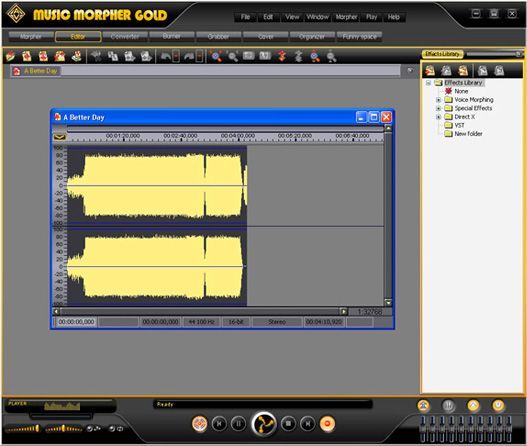Image resolution: width=527 pixels, height=446 pixels.
Task: Stop playback with the square stop button
Action: click(x=288, y=424)
